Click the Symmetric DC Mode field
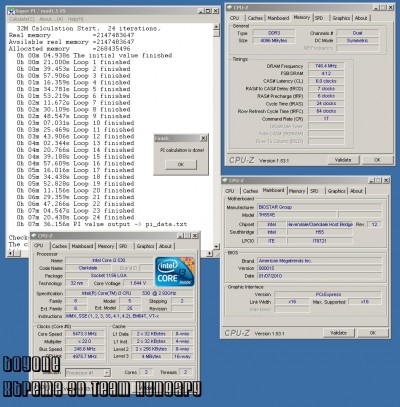 pos(358,41)
